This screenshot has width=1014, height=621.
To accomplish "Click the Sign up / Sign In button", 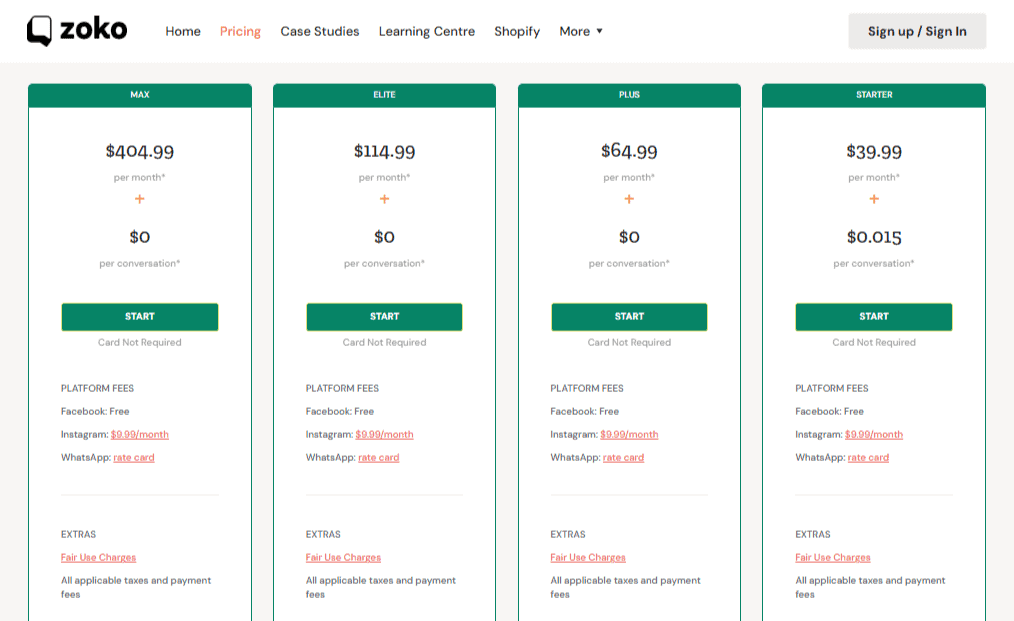I will tap(916, 31).
